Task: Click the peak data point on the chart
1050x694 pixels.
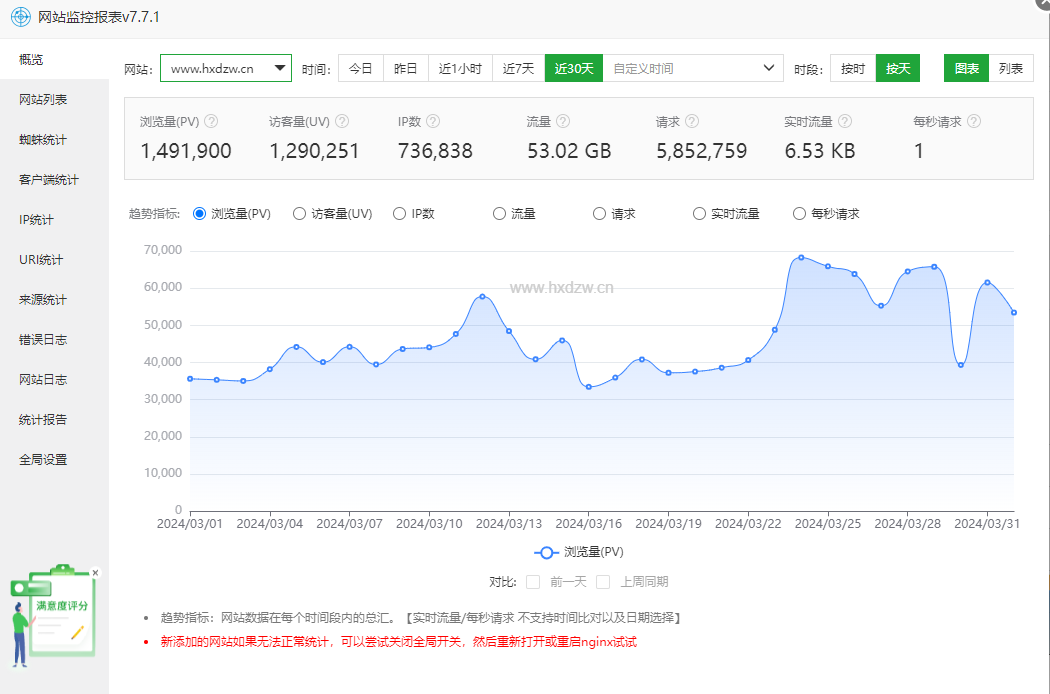Action: coord(801,257)
